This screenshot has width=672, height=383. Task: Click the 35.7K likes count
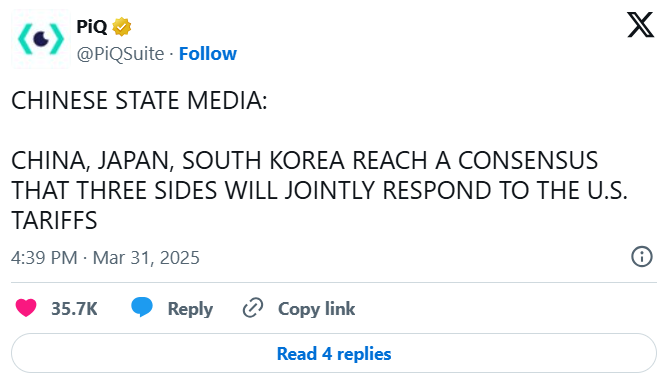pos(74,309)
